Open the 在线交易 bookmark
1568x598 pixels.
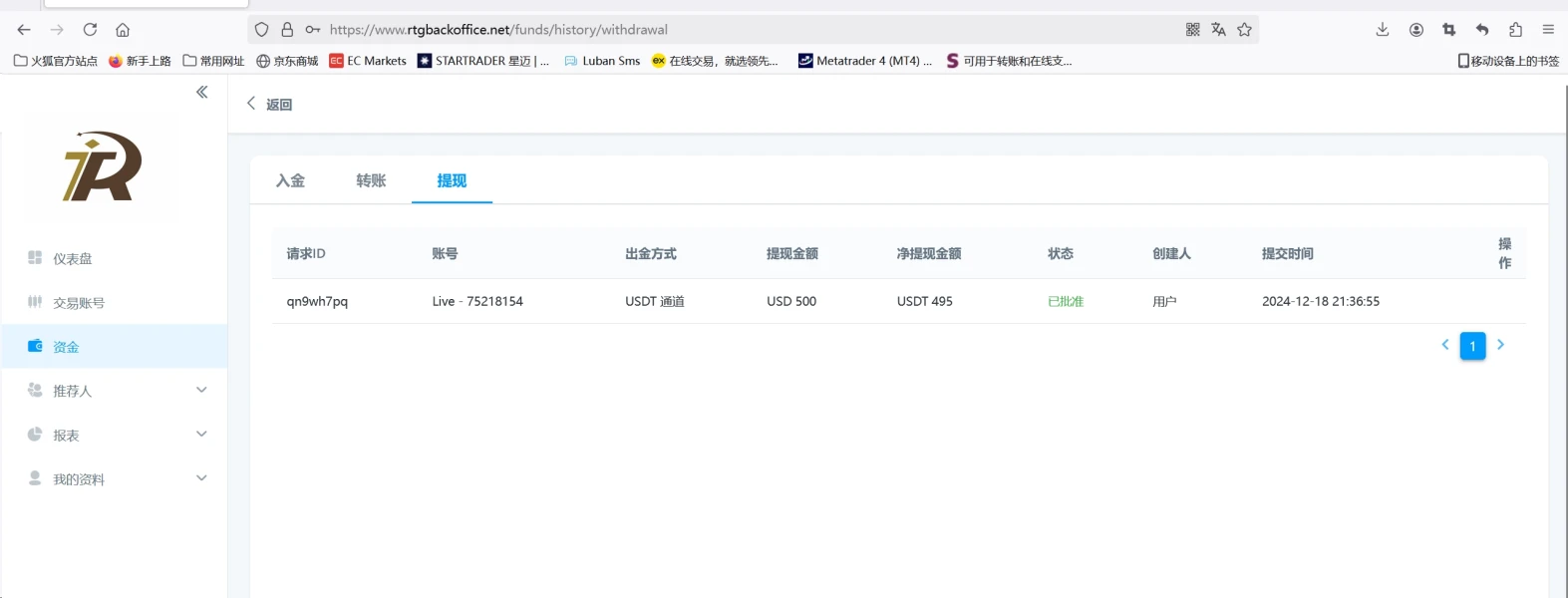point(715,61)
